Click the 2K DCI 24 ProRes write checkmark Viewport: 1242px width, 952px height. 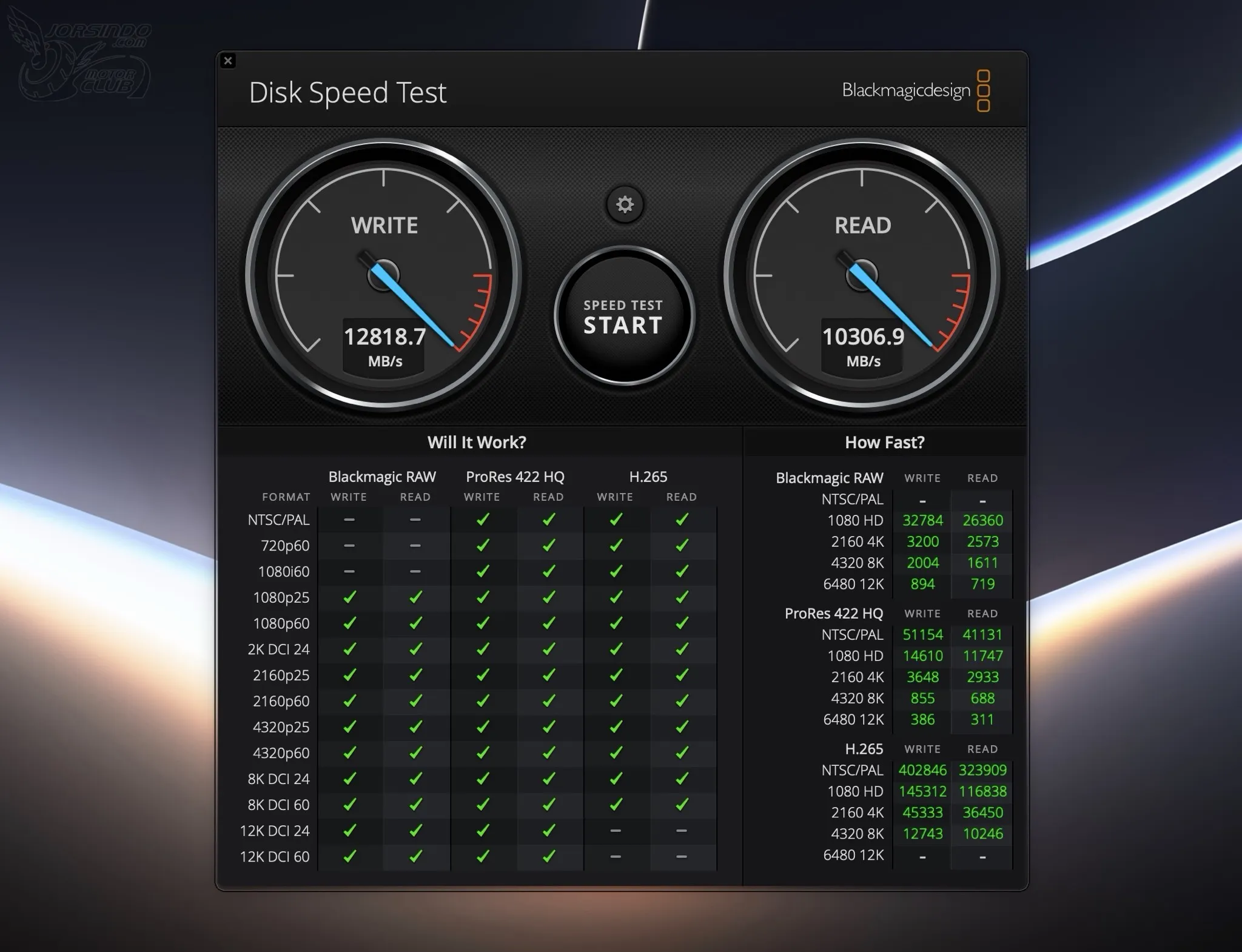tap(483, 649)
